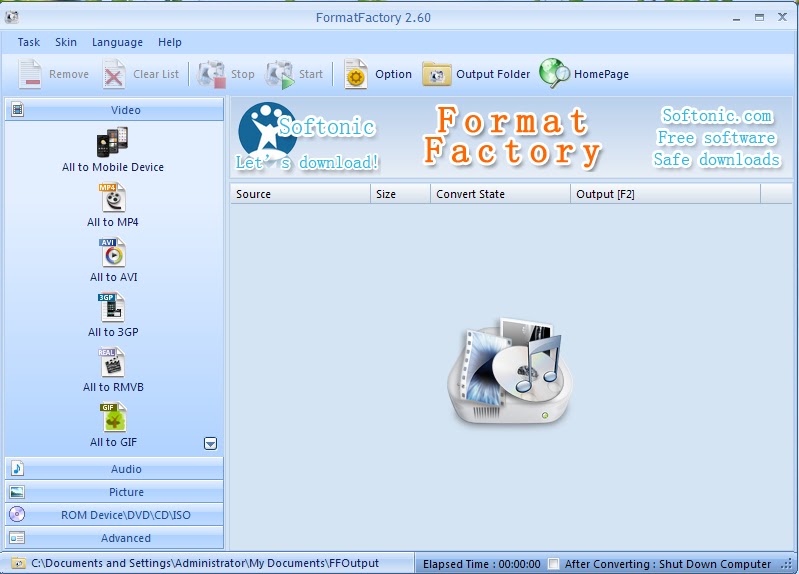799x574 pixels.
Task: Select the All to GIF icon
Action: (x=113, y=418)
